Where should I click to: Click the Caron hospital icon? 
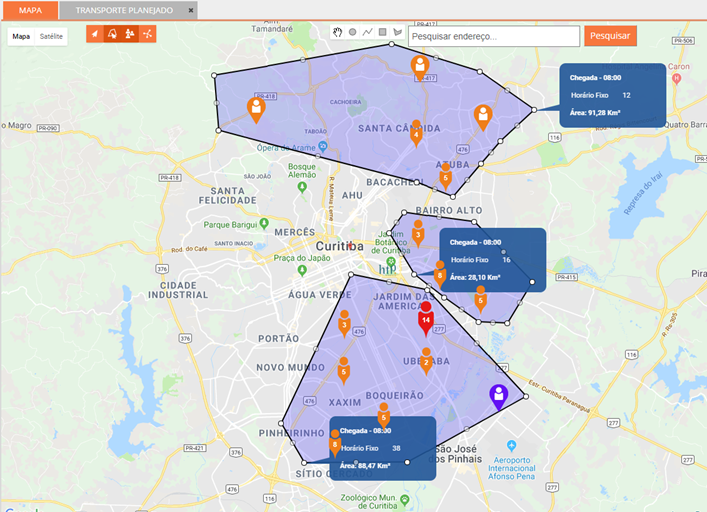point(676,78)
